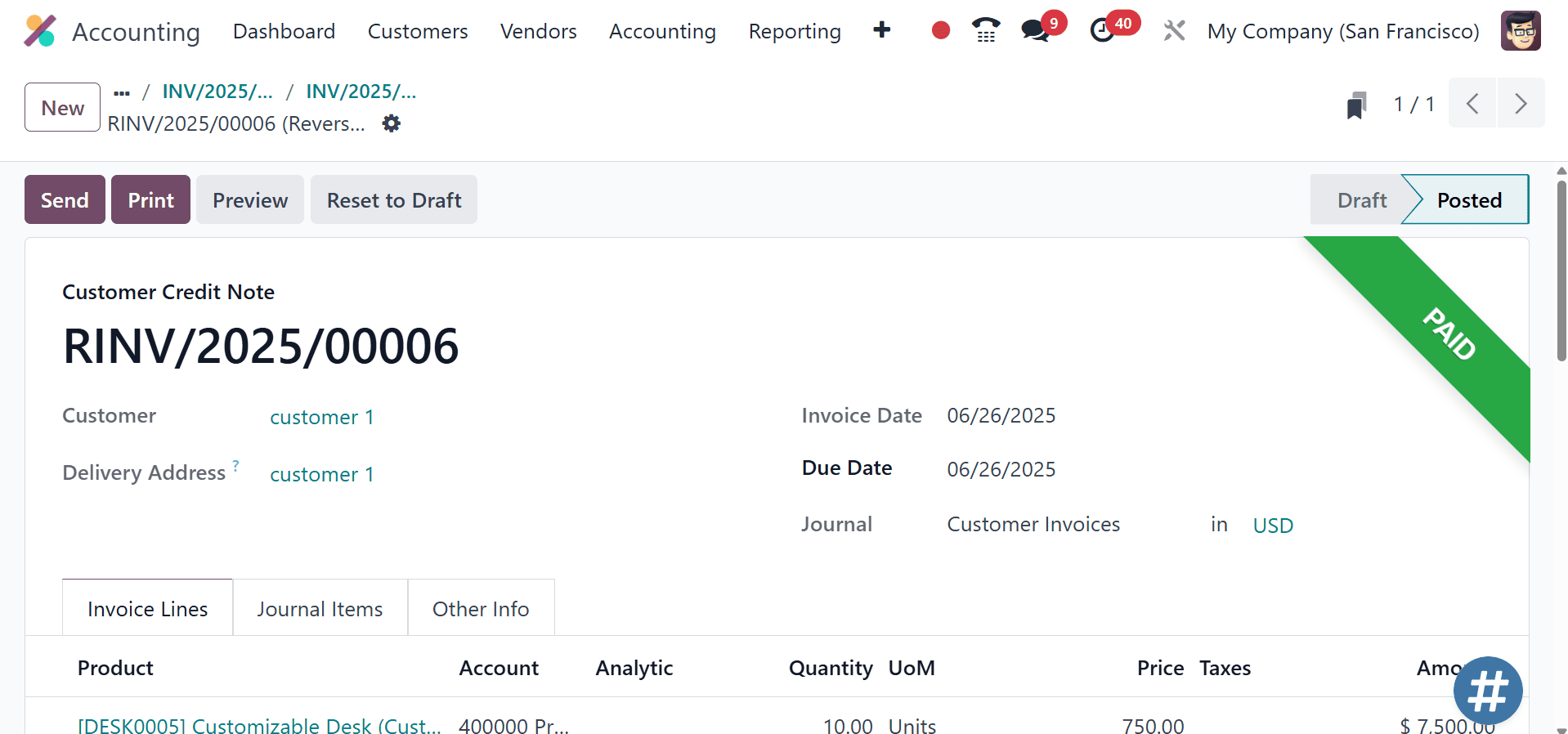Open the VoIP phone icon

pos(986,30)
